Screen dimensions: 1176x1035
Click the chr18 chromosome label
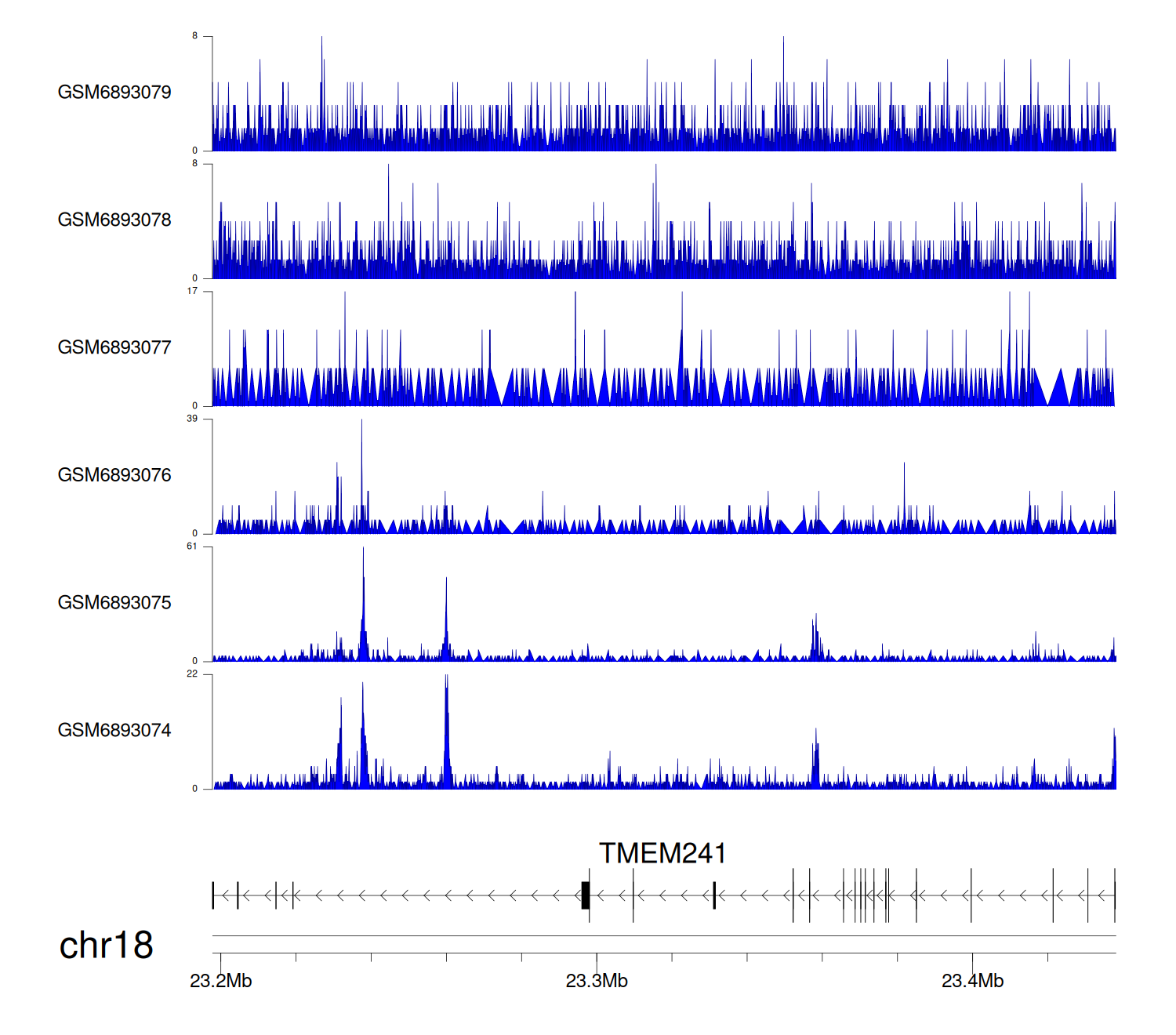coord(107,946)
